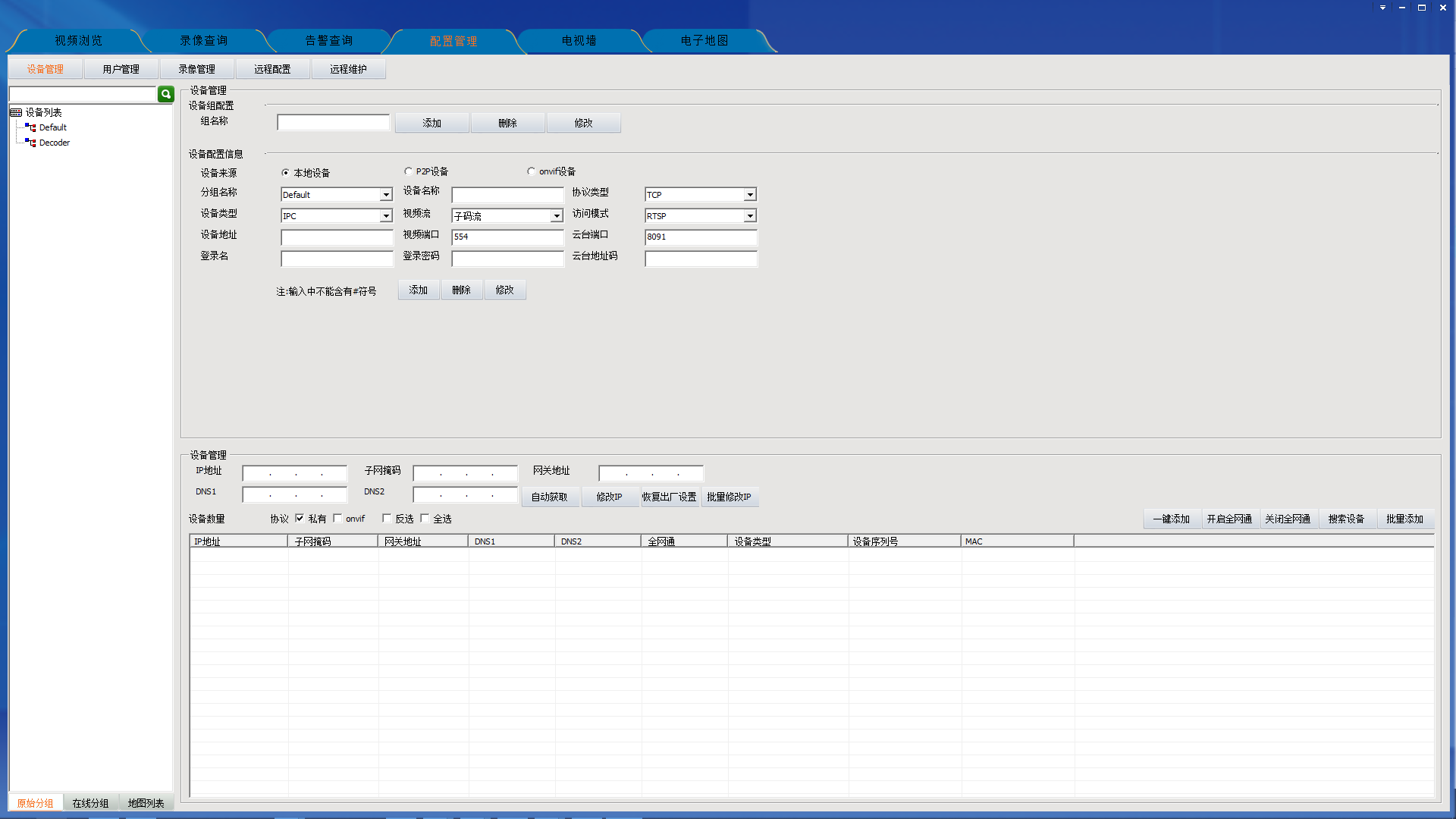Click the green search magnifier icon
This screenshot has height=819, width=1456.
165,94
